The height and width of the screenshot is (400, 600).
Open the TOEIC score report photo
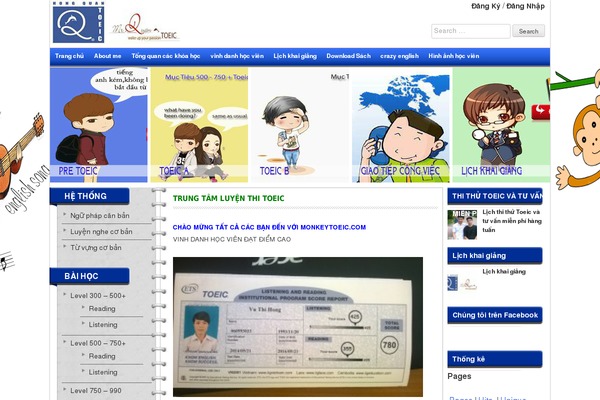[x=298, y=327]
